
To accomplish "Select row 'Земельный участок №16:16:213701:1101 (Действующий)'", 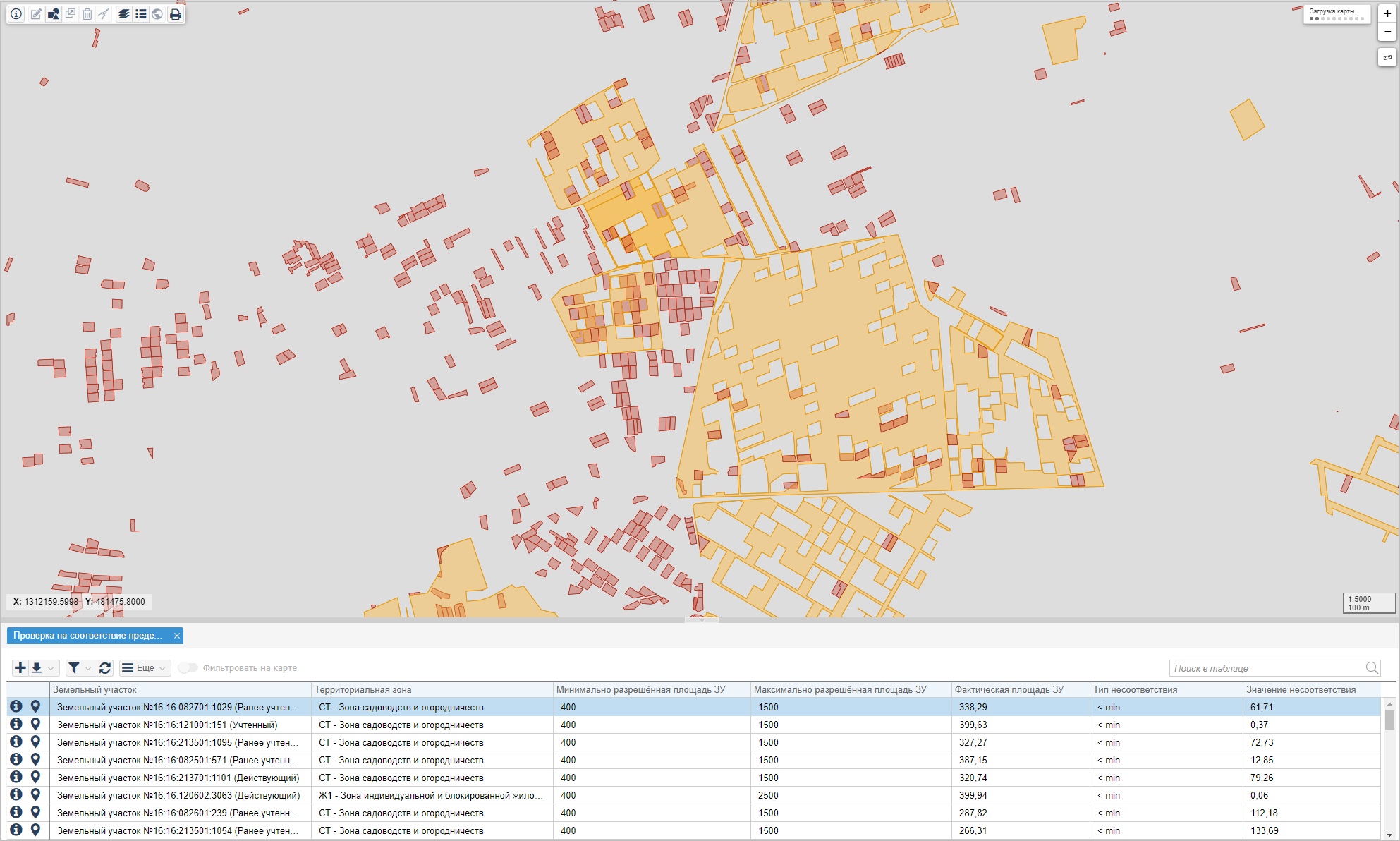I will [x=693, y=778].
